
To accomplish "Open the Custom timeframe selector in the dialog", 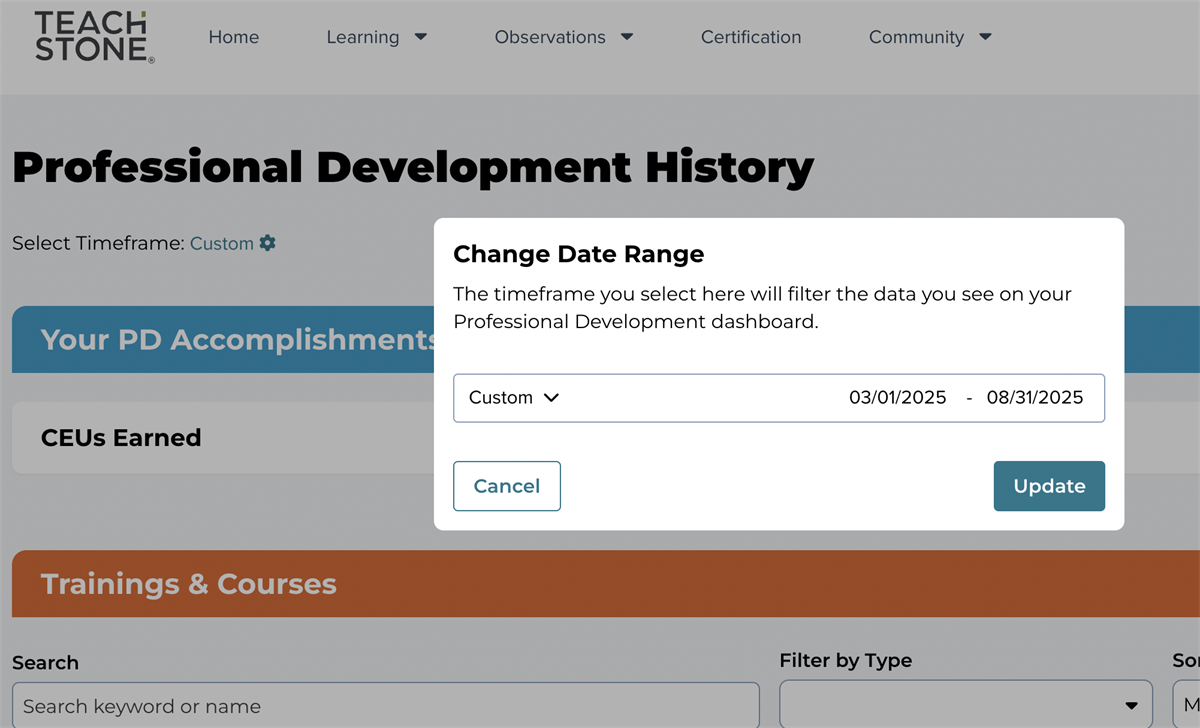I will click(x=513, y=397).
